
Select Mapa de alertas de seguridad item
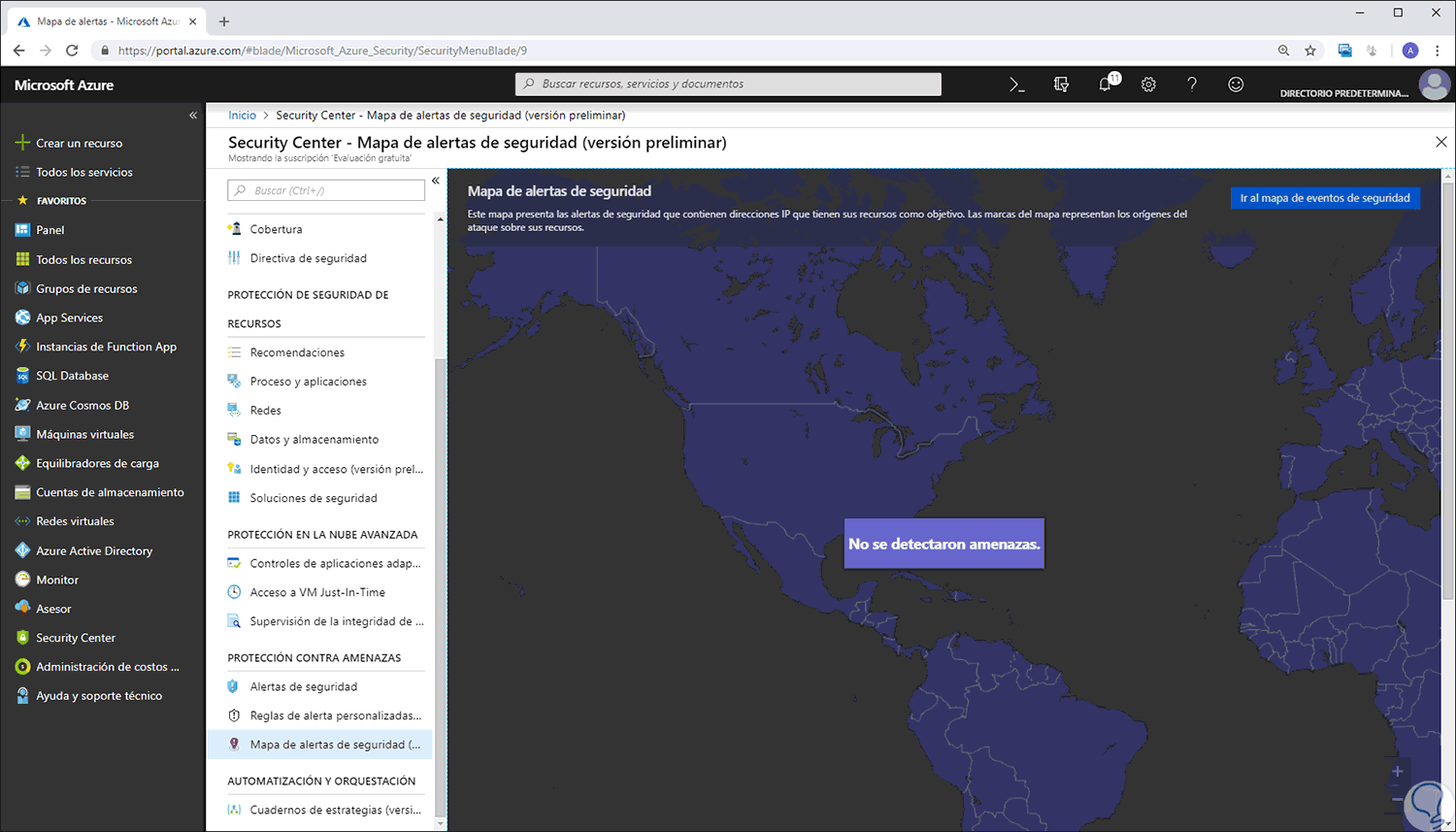click(320, 745)
